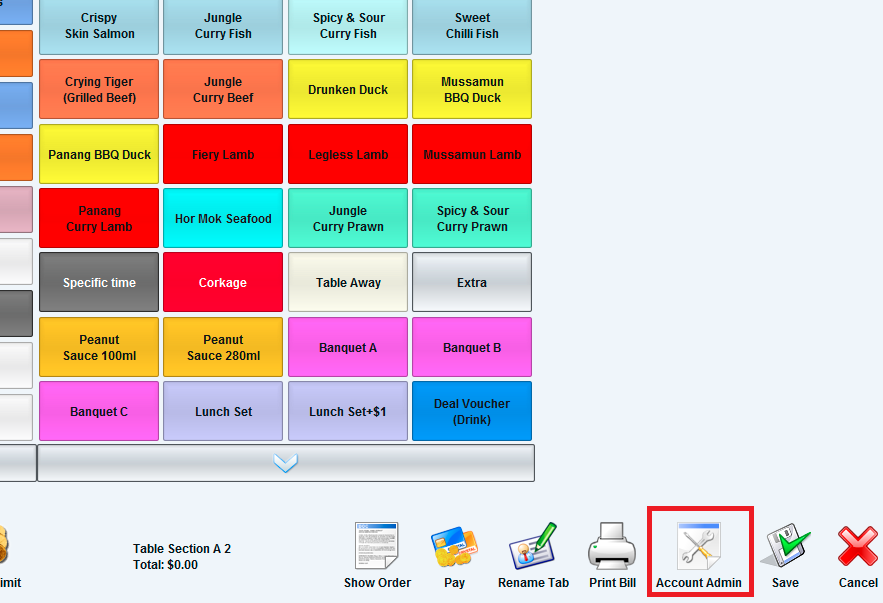
Task: Select Hor Mok Seafood
Action: coord(223,218)
